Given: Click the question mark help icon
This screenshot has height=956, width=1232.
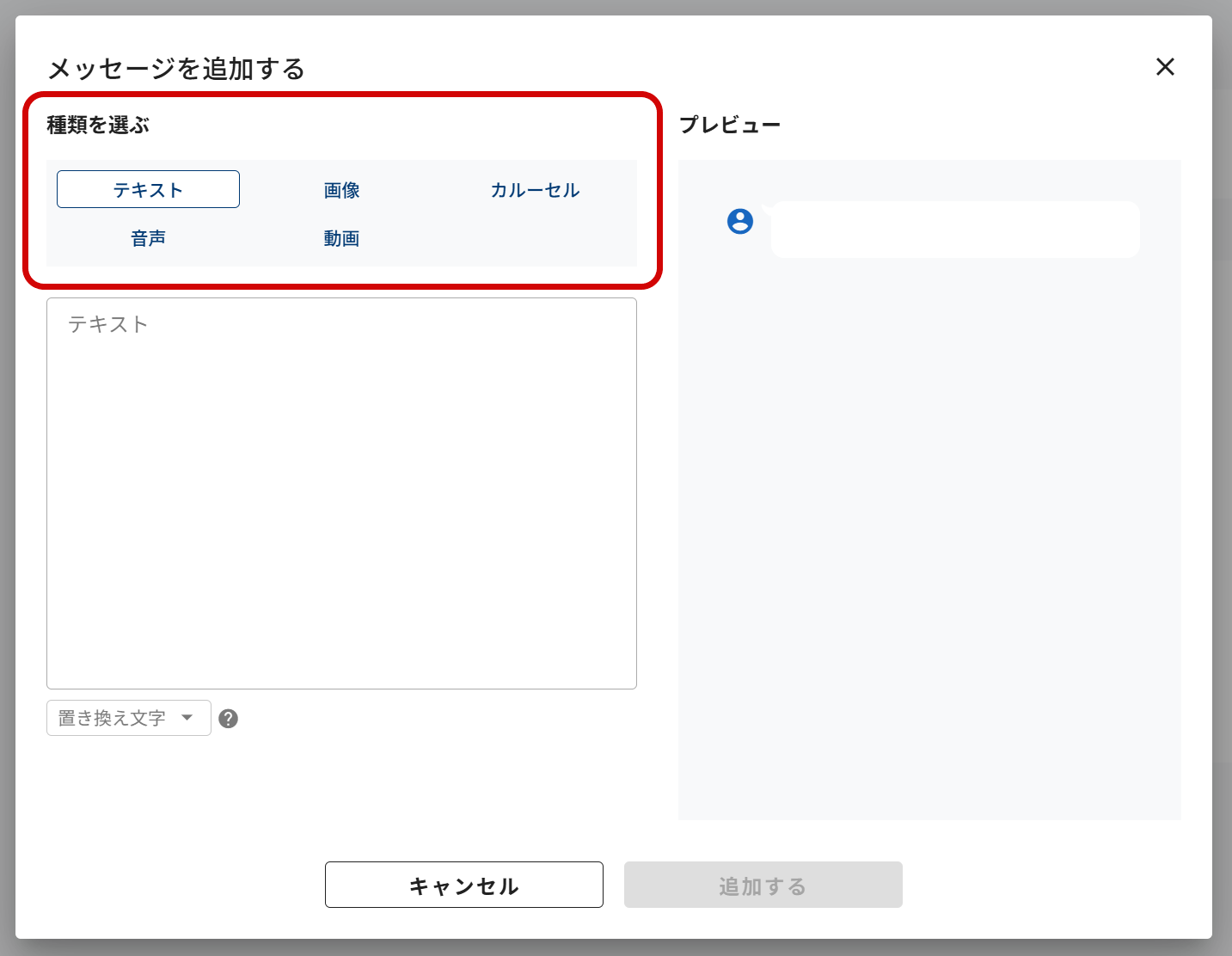Looking at the screenshot, I should click(228, 719).
